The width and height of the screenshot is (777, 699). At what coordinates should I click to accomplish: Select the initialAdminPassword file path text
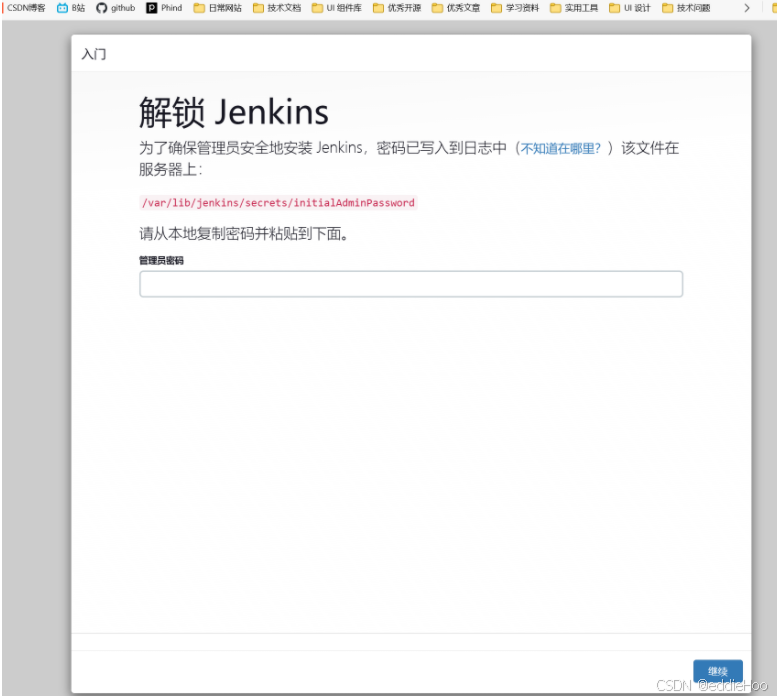(x=278, y=203)
